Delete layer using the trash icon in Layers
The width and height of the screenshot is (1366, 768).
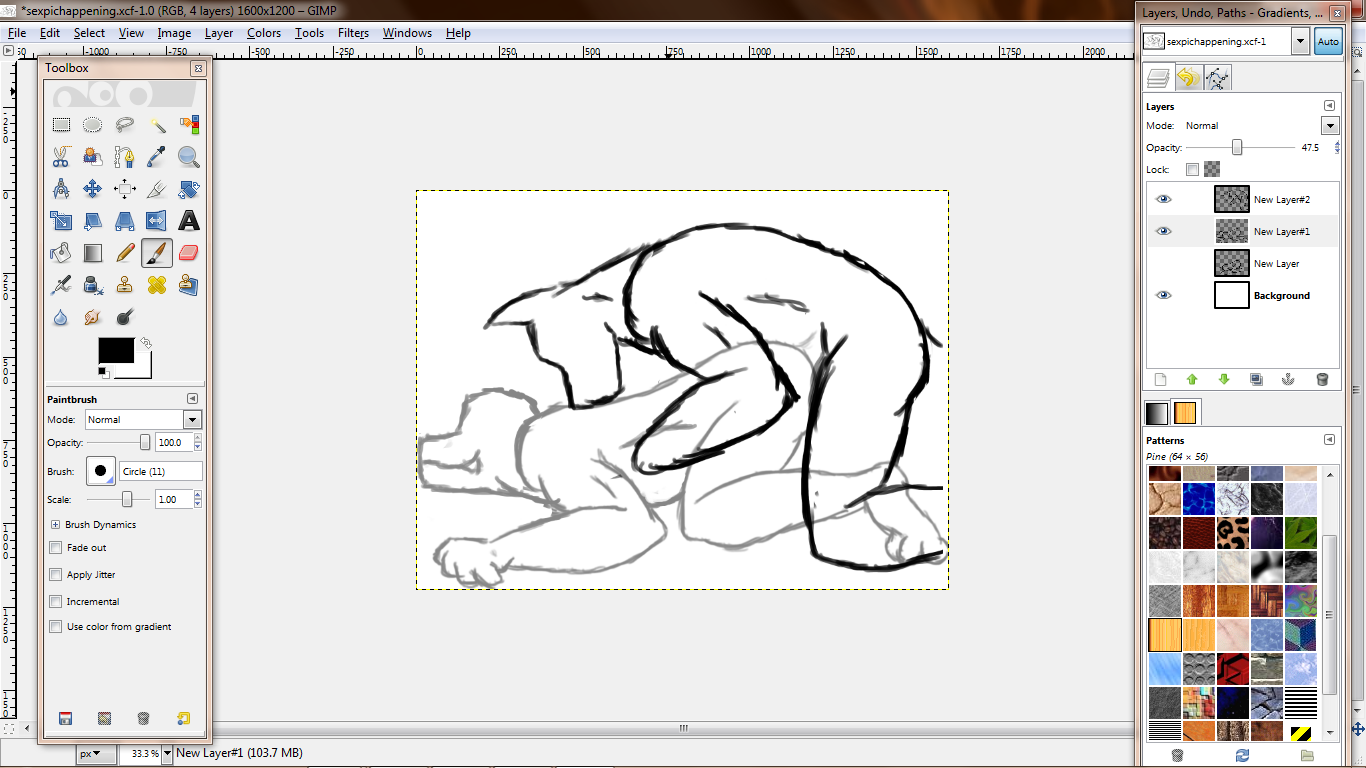[1322, 380]
